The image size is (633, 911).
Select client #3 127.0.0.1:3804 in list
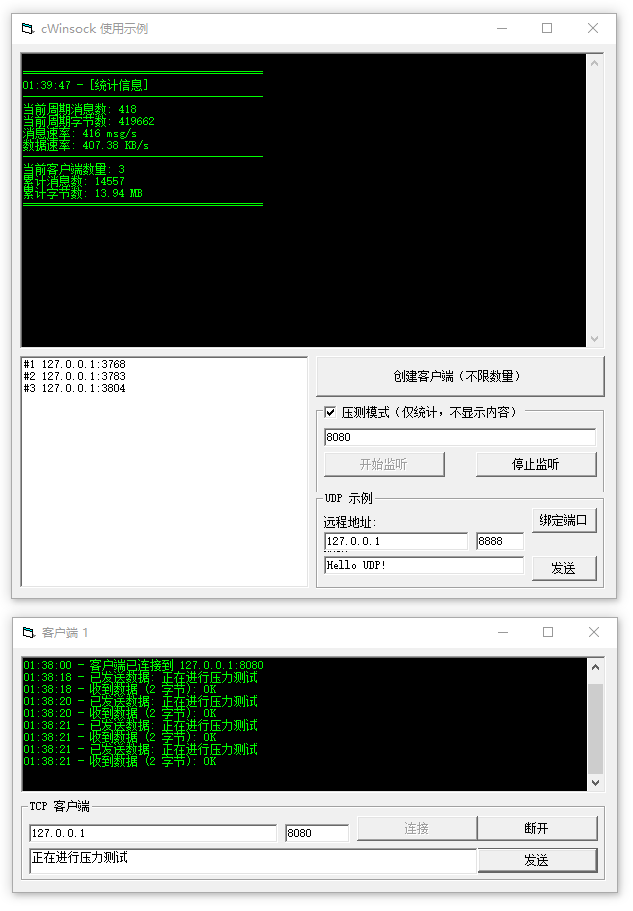click(x=75, y=388)
